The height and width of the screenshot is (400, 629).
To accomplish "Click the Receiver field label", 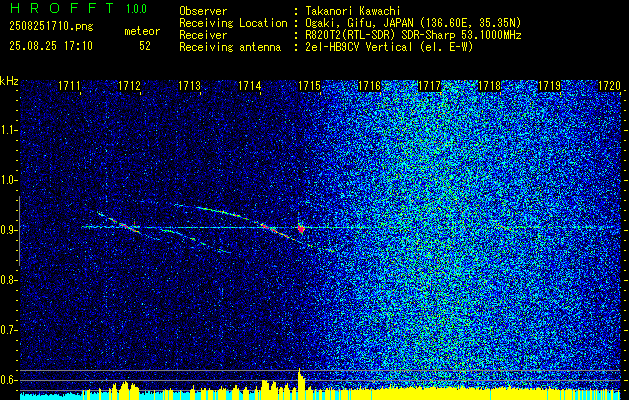I will (203, 35).
